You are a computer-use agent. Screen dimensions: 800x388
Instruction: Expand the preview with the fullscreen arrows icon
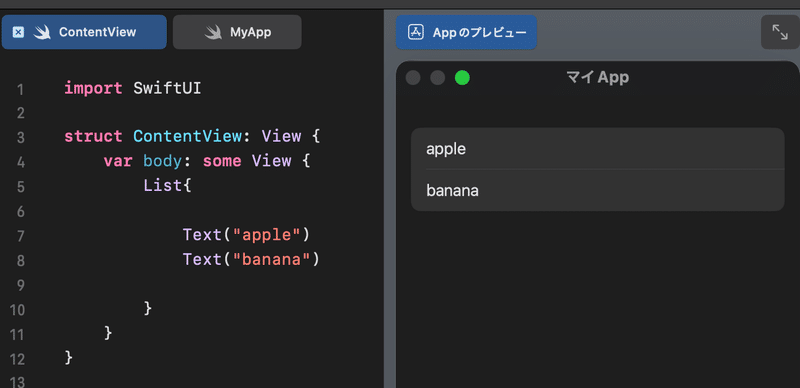[x=780, y=32]
